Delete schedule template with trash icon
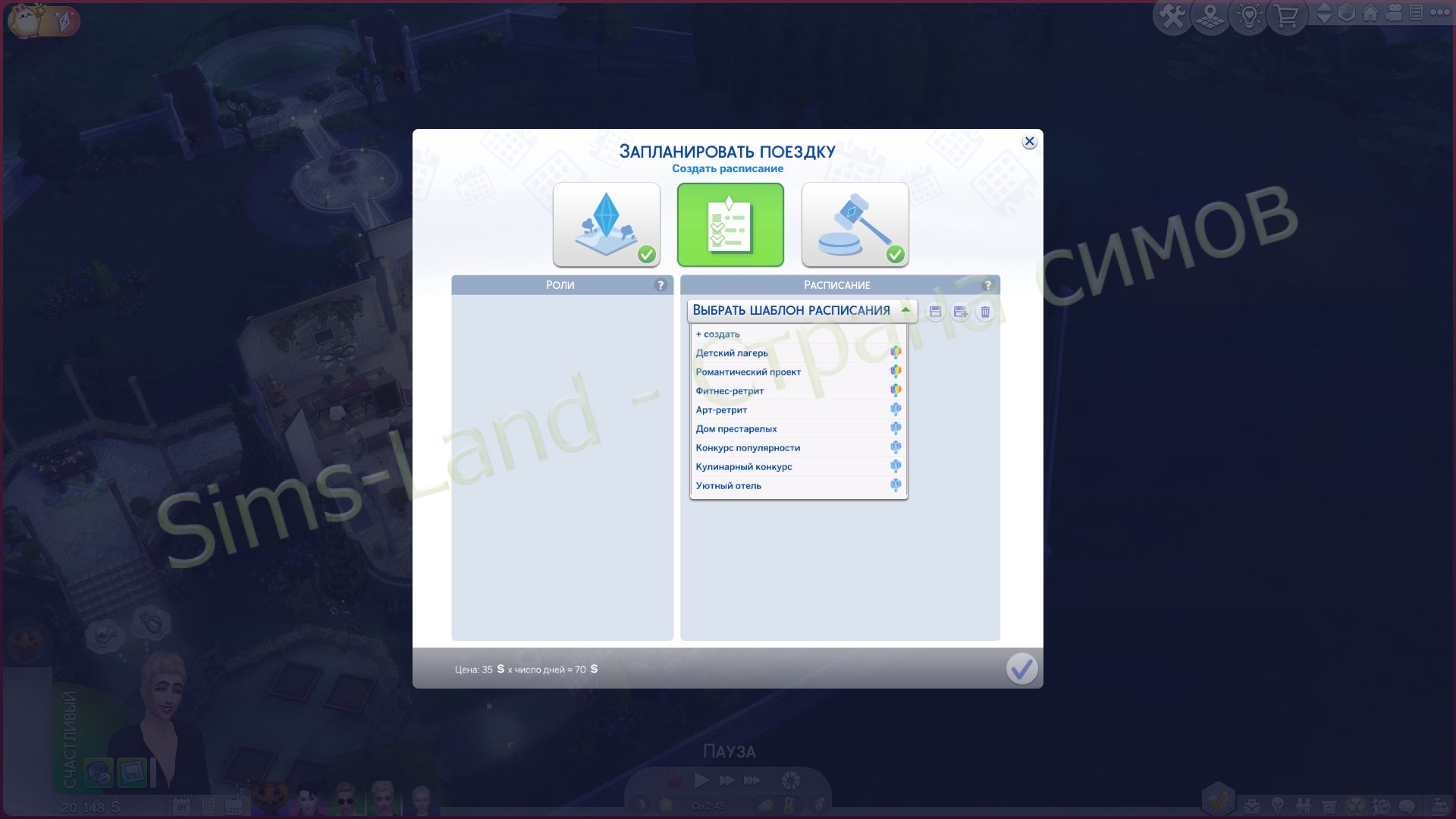 click(x=985, y=312)
